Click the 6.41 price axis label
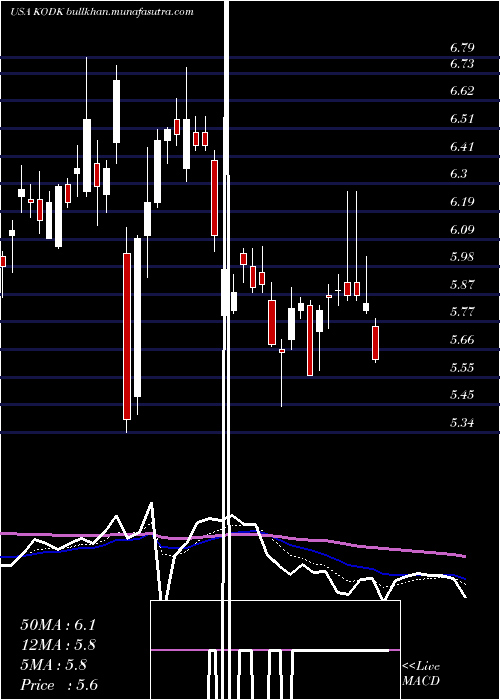The image size is (500, 700). pyautogui.click(x=462, y=146)
